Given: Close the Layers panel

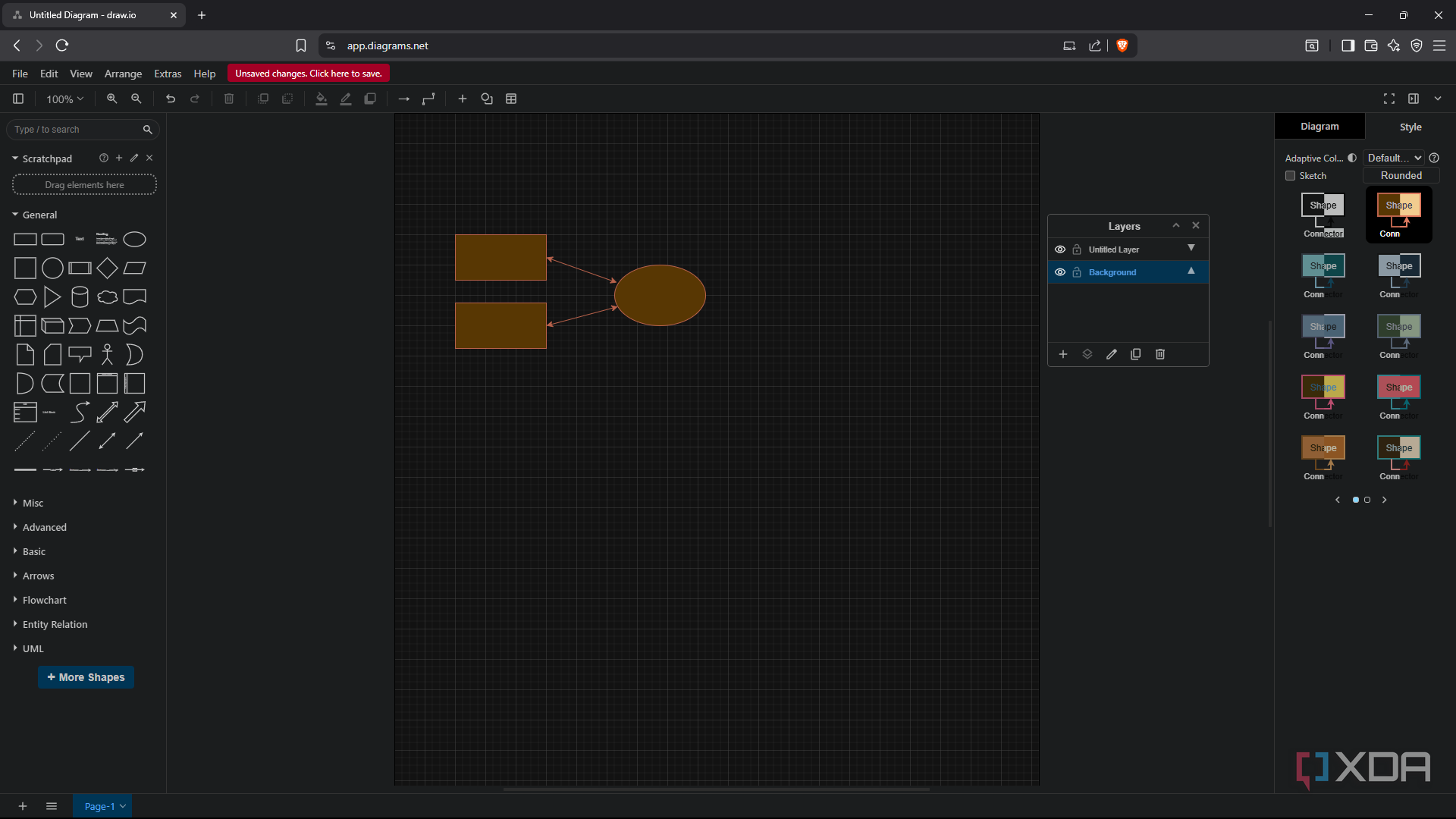Looking at the screenshot, I should 1196,225.
